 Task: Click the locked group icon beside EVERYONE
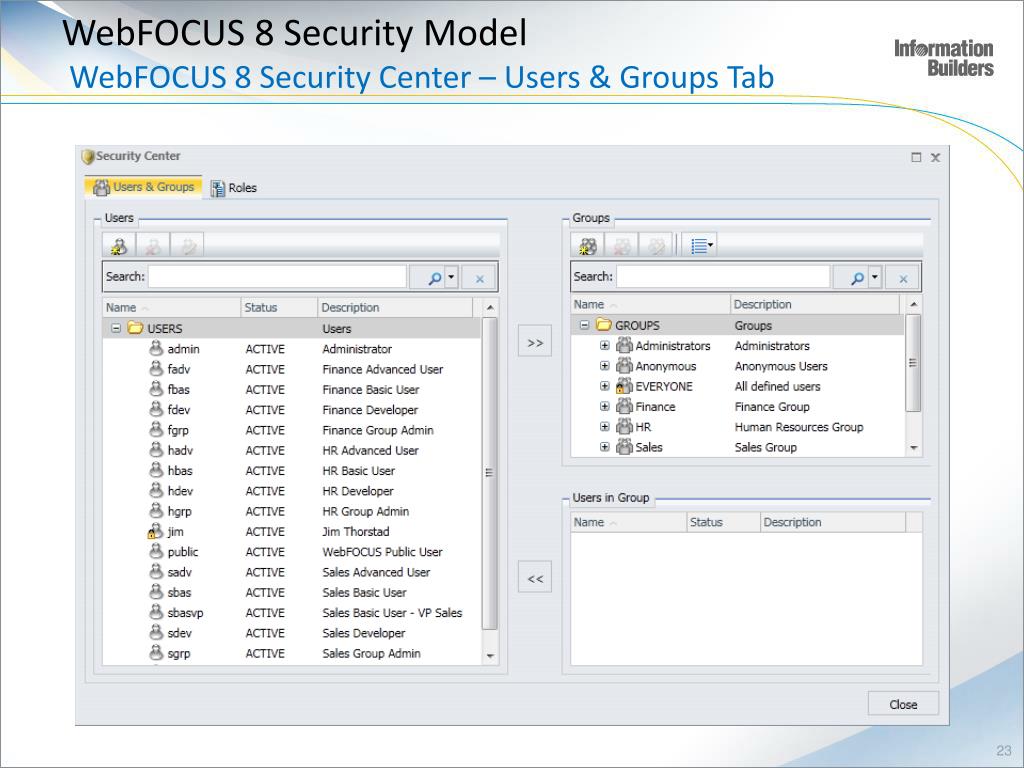[624, 385]
